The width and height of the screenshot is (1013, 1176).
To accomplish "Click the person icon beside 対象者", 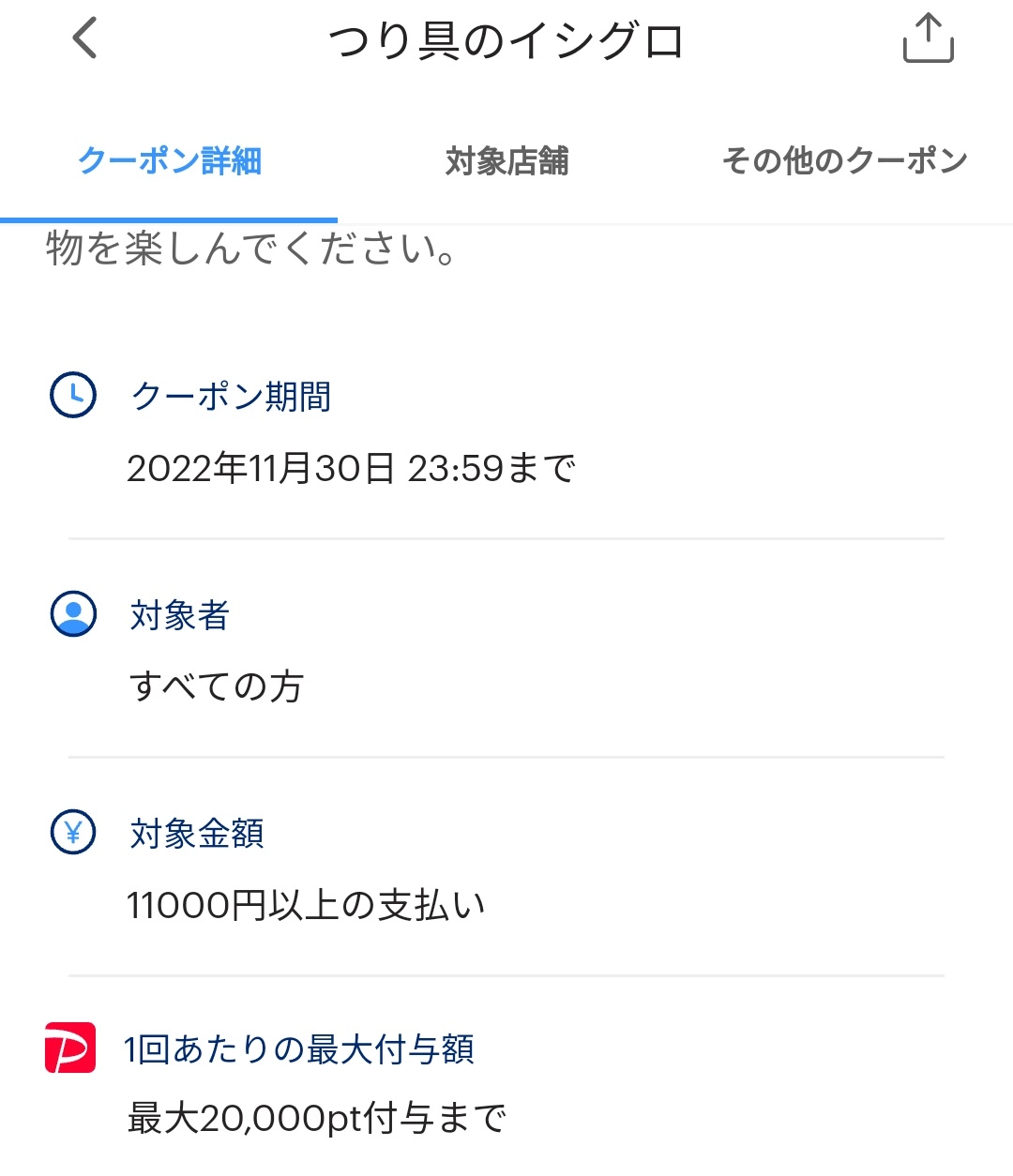I will point(72,614).
